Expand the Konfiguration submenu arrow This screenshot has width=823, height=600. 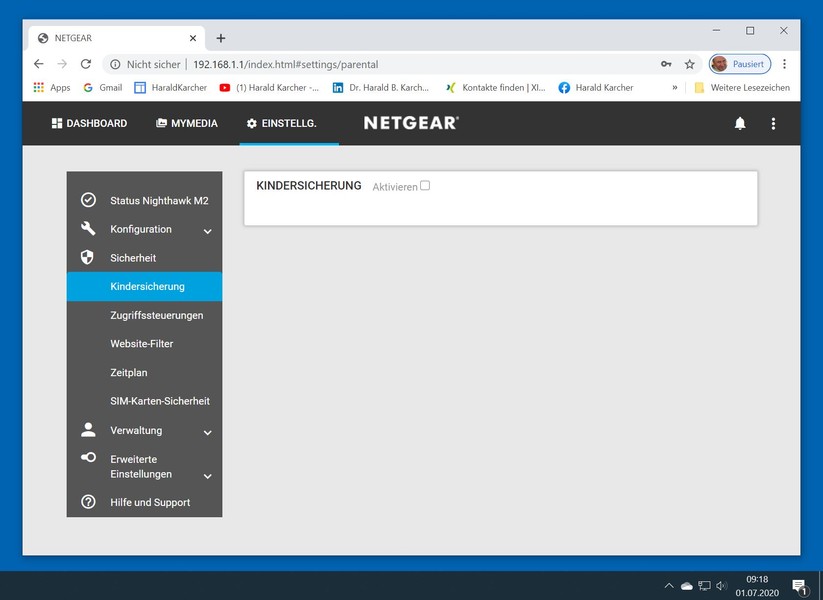[207, 231]
